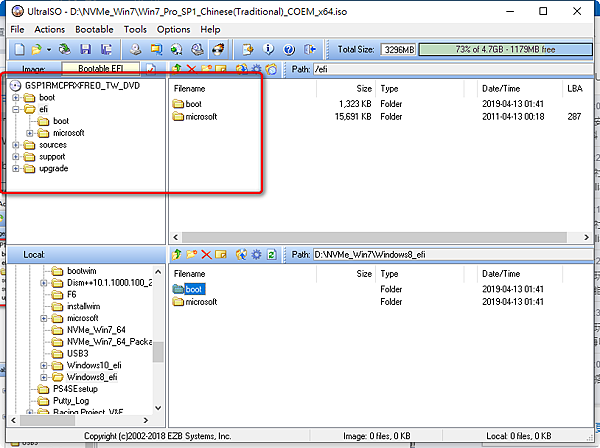
Task: Open the File menu
Action: (x=17, y=29)
